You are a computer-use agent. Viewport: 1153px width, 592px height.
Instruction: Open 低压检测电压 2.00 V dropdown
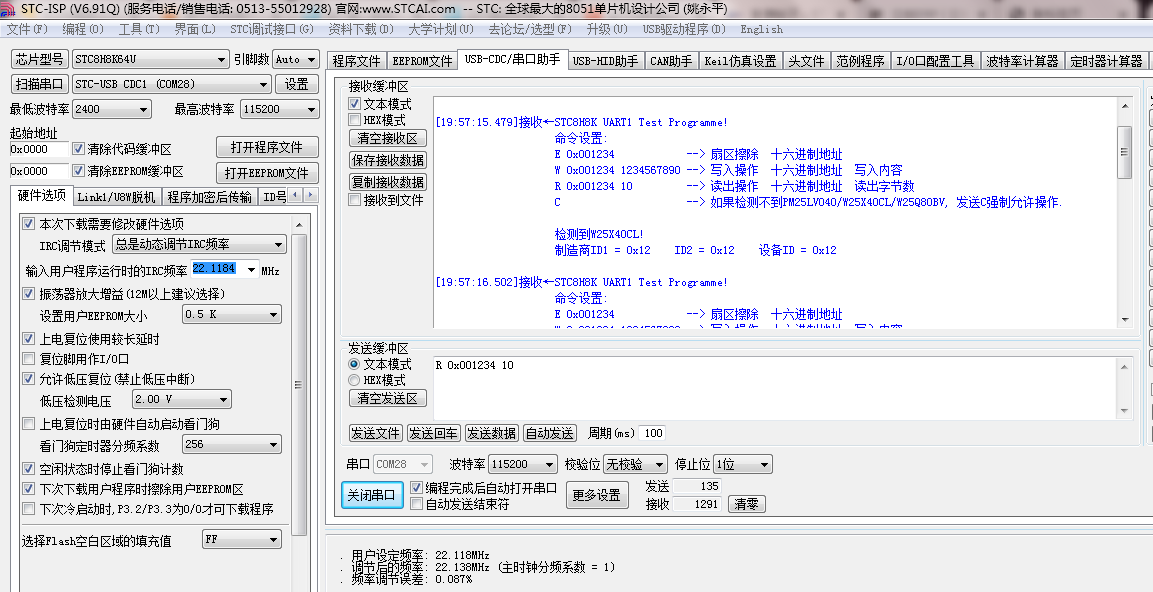click(x=182, y=399)
